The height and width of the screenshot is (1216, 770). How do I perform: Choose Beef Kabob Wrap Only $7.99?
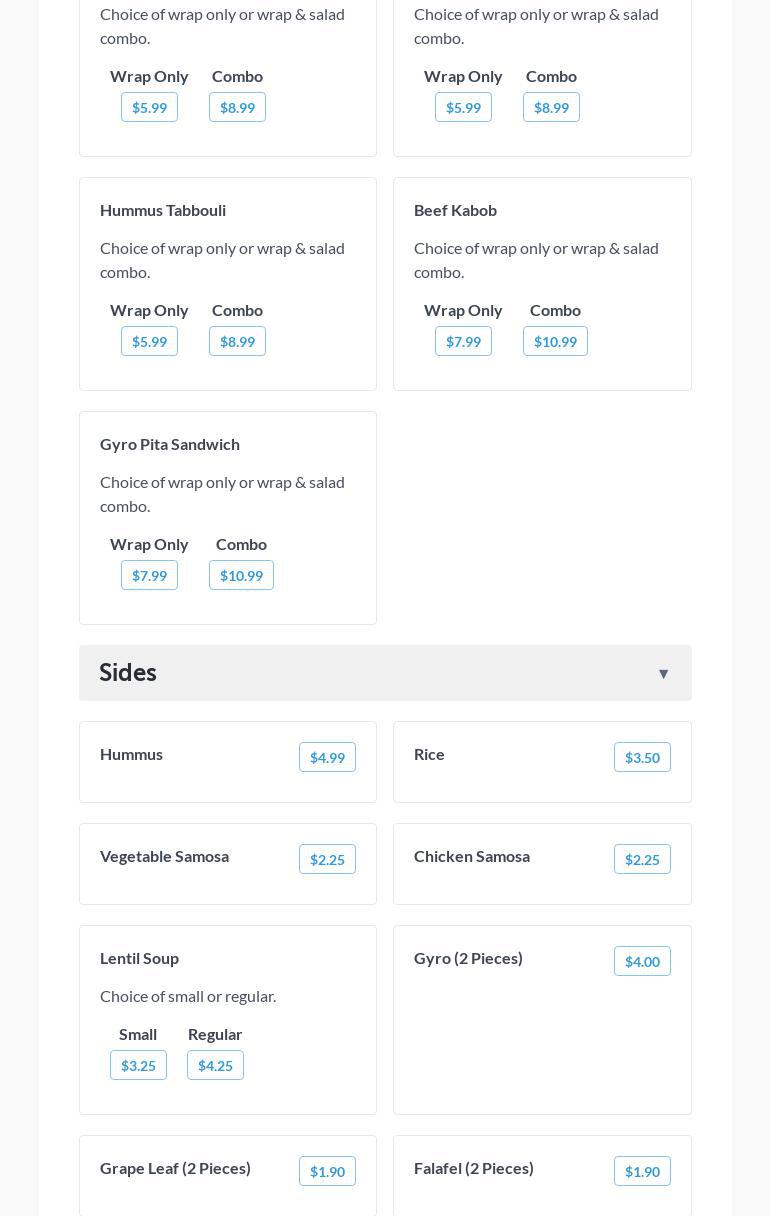click(x=463, y=341)
